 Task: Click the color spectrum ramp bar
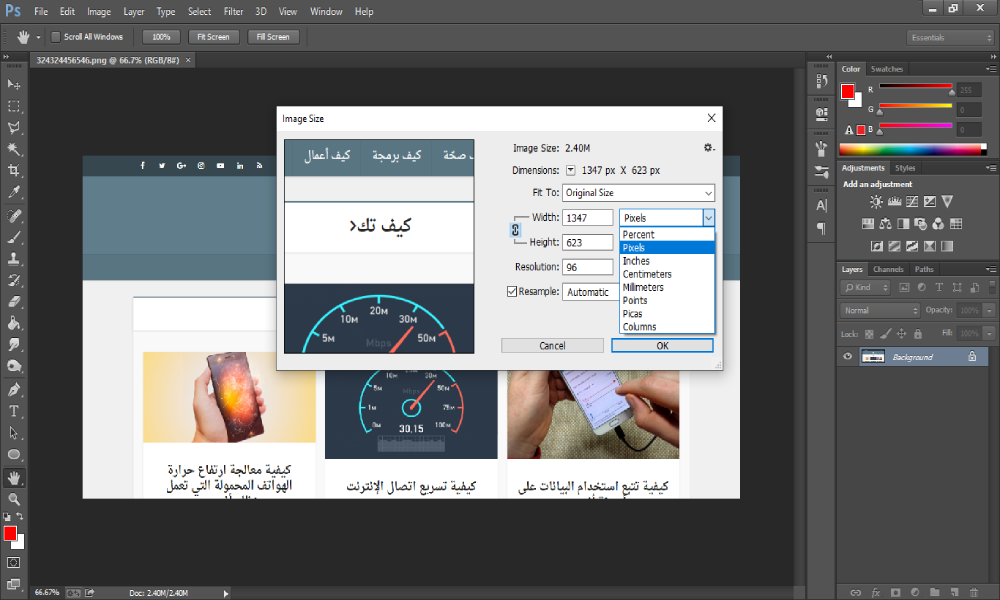tap(913, 150)
